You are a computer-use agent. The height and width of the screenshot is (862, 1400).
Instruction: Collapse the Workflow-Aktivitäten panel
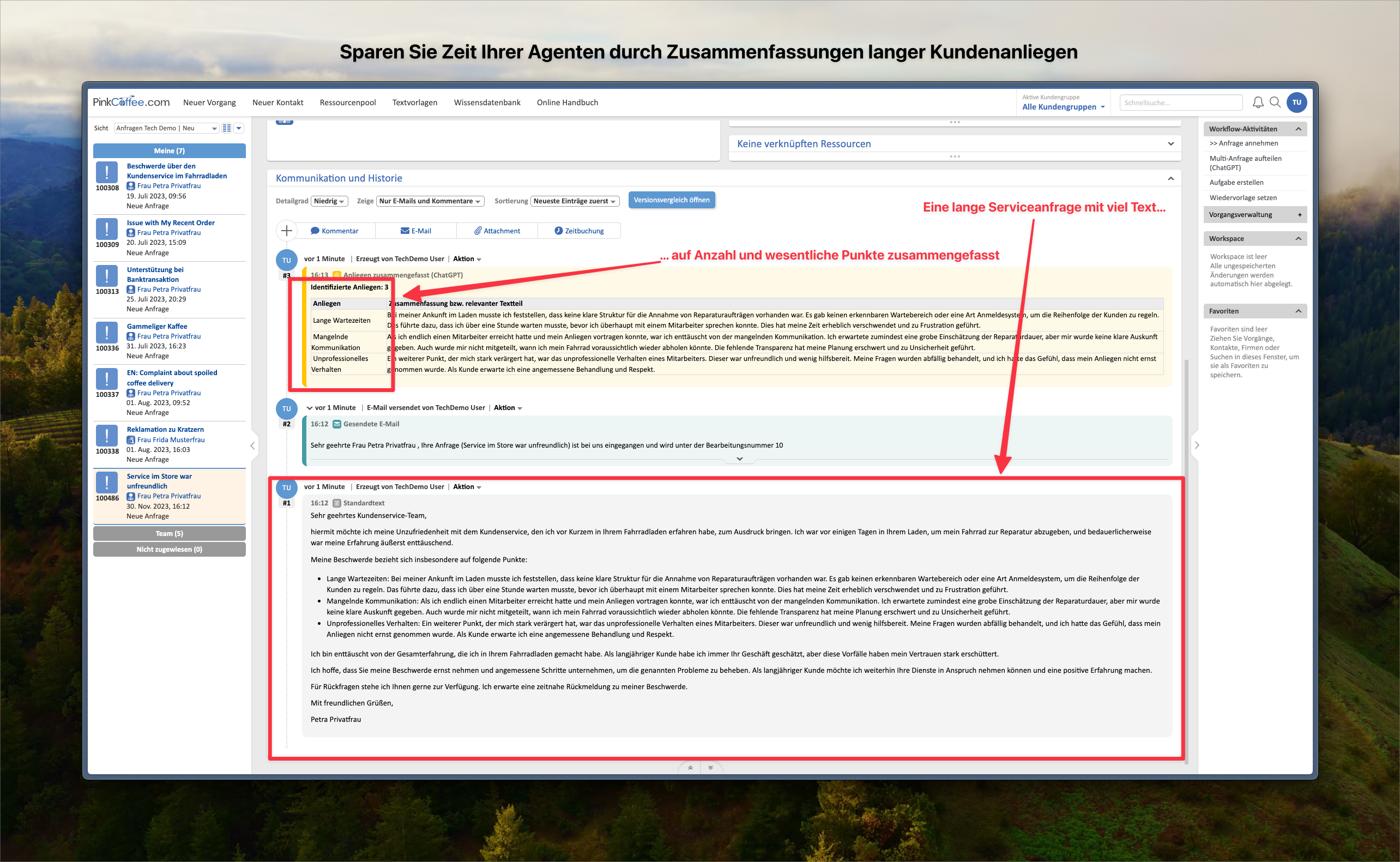[1299, 128]
